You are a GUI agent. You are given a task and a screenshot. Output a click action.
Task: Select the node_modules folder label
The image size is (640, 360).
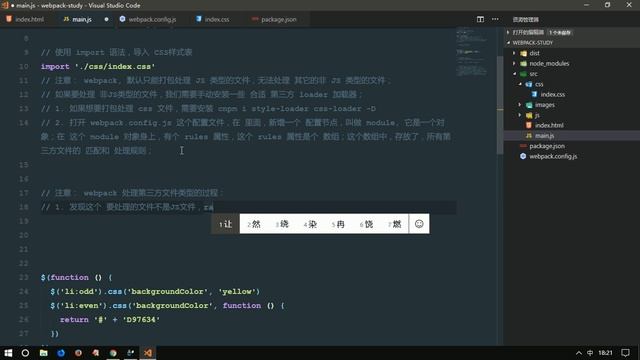click(x=549, y=63)
